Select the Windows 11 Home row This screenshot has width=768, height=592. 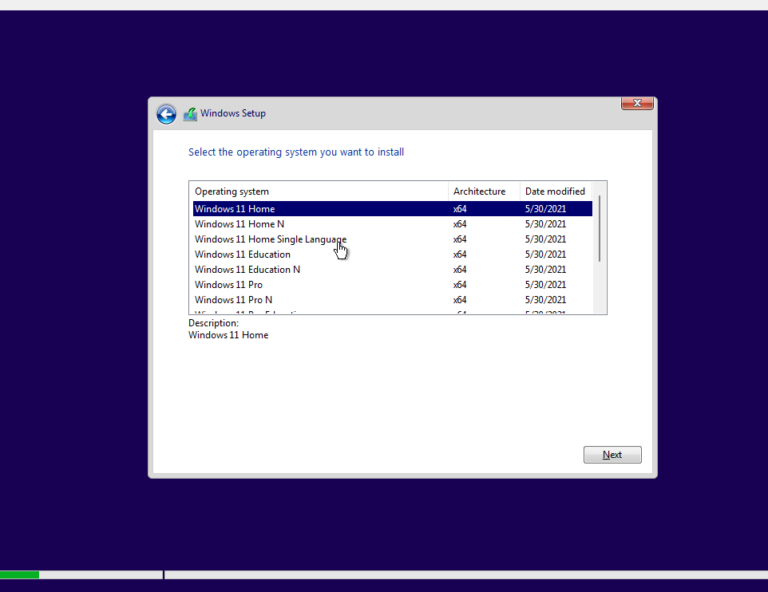(x=392, y=209)
